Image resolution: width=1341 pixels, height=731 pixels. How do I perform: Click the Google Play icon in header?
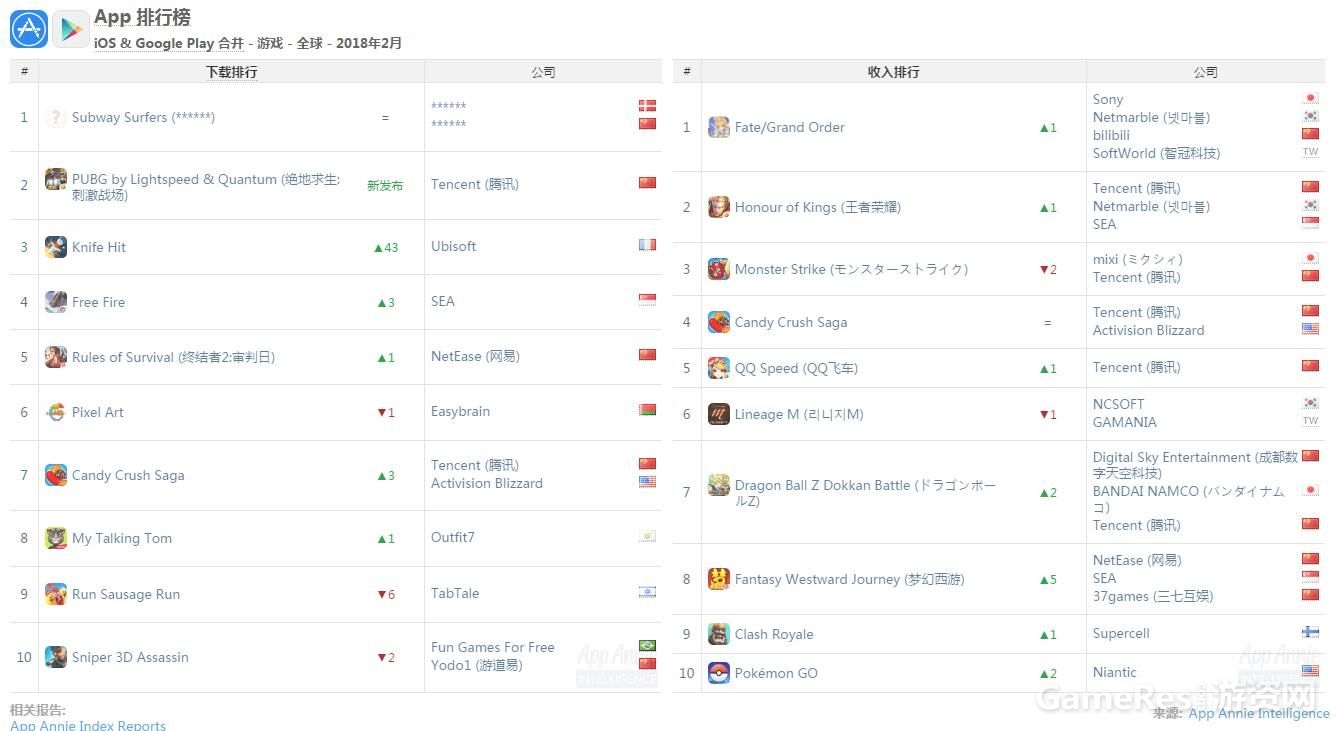click(71, 29)
